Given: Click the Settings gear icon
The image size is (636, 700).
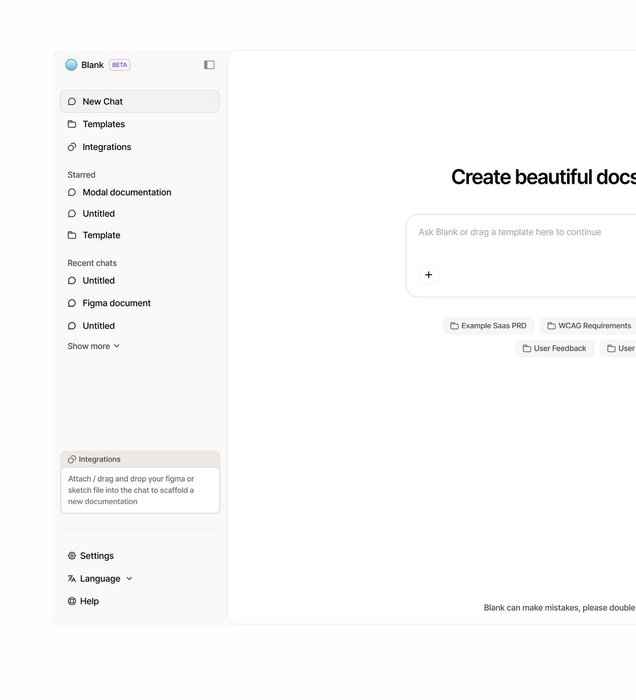Looking at the screenshot, I should pos(71,556).
